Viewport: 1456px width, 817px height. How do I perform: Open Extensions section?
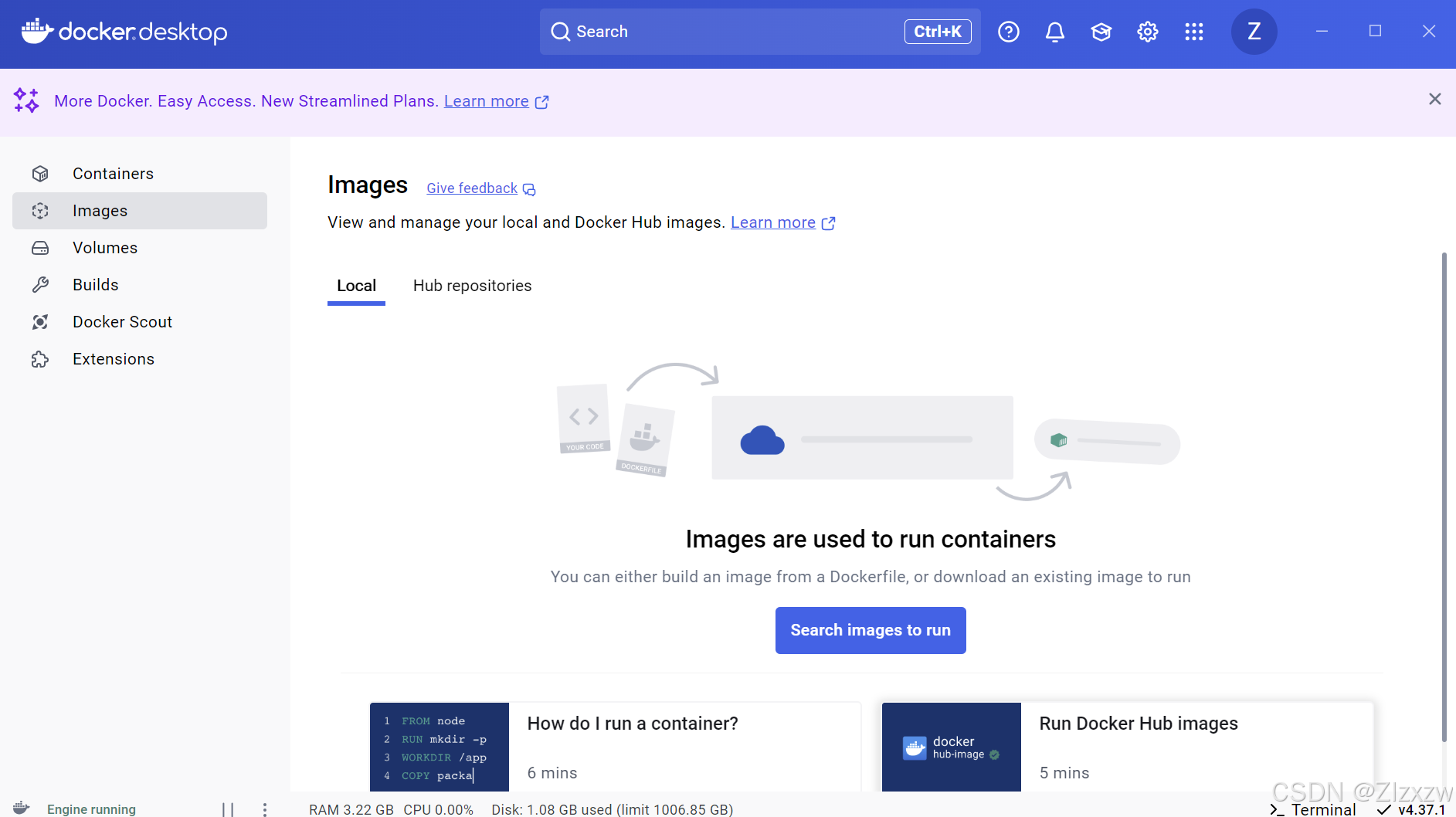(x=140, y=359)
